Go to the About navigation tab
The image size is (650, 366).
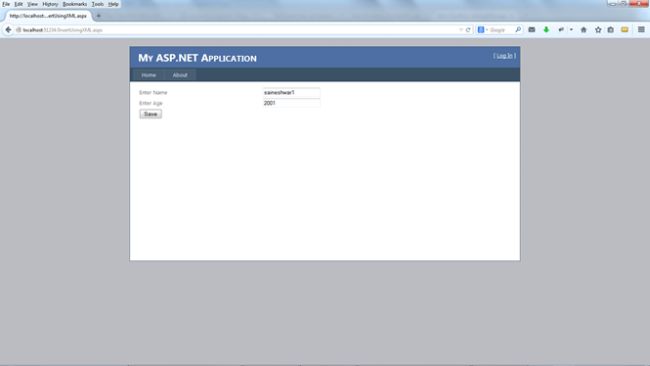(180, 75)
